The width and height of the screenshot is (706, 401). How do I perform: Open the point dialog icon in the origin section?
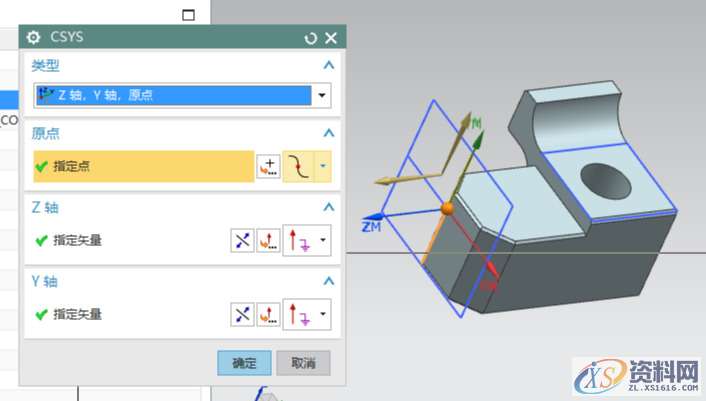[268, 167]
